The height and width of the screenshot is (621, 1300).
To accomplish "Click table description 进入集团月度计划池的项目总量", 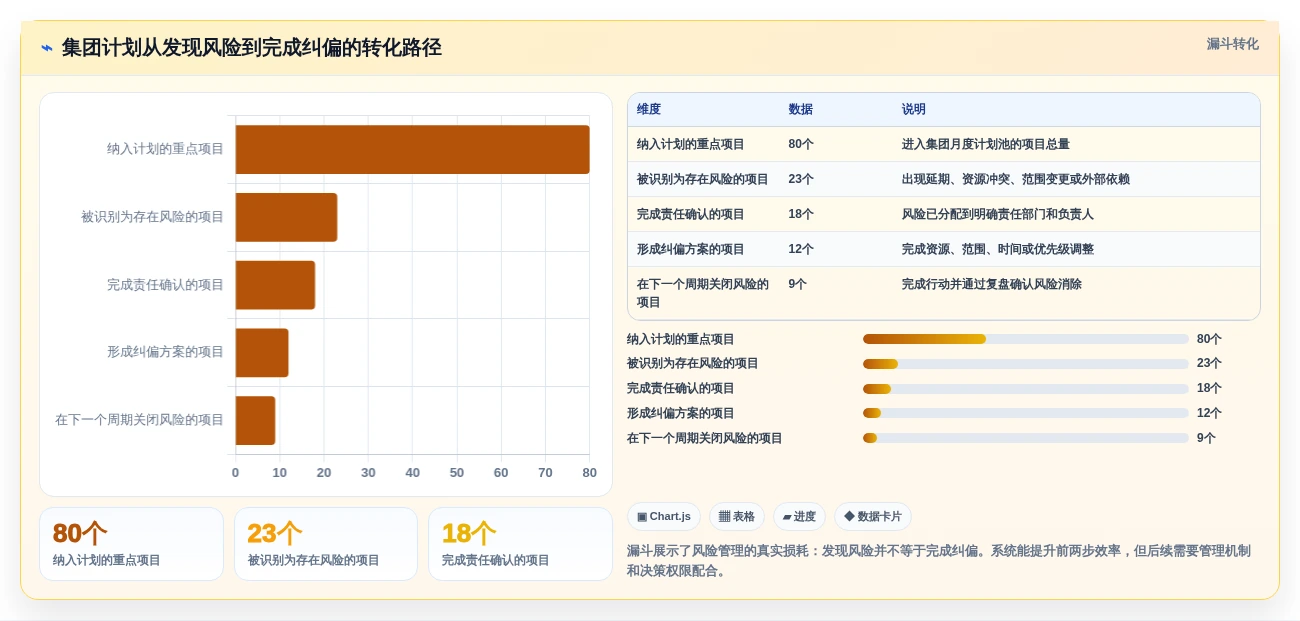I will (986, 144).
